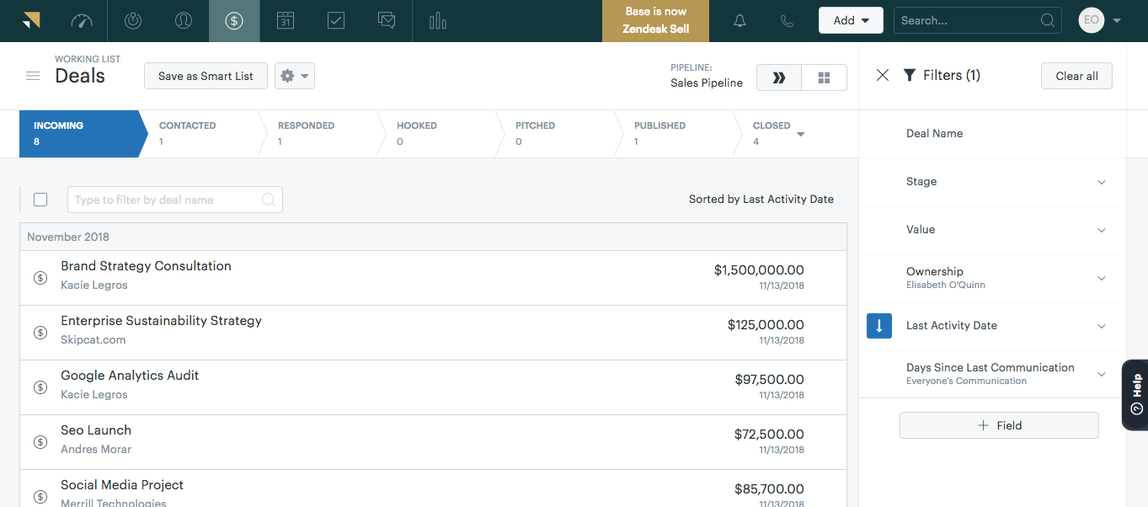1148x507 pixels.
Task: Click the phone call icon
Action: [x=787, y=21]
